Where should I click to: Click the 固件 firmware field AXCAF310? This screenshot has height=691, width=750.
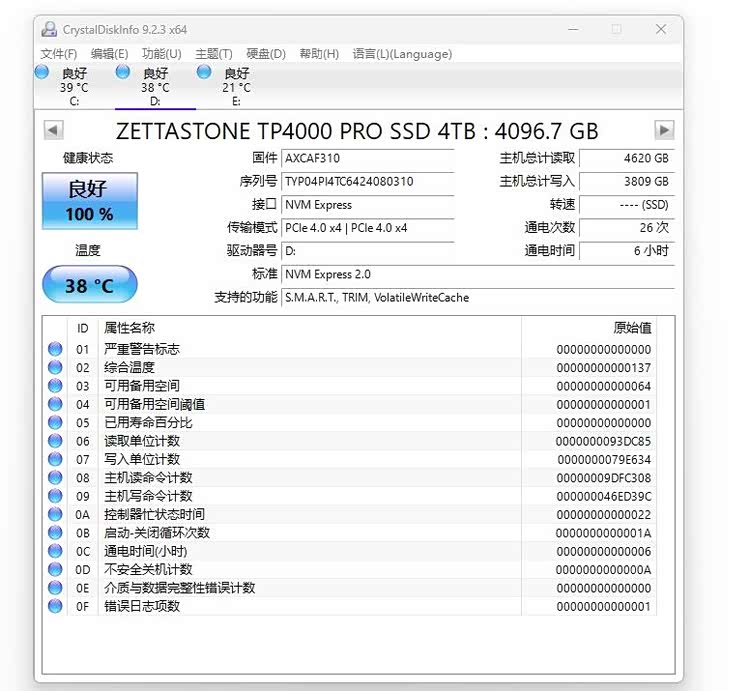click(367, 158)
